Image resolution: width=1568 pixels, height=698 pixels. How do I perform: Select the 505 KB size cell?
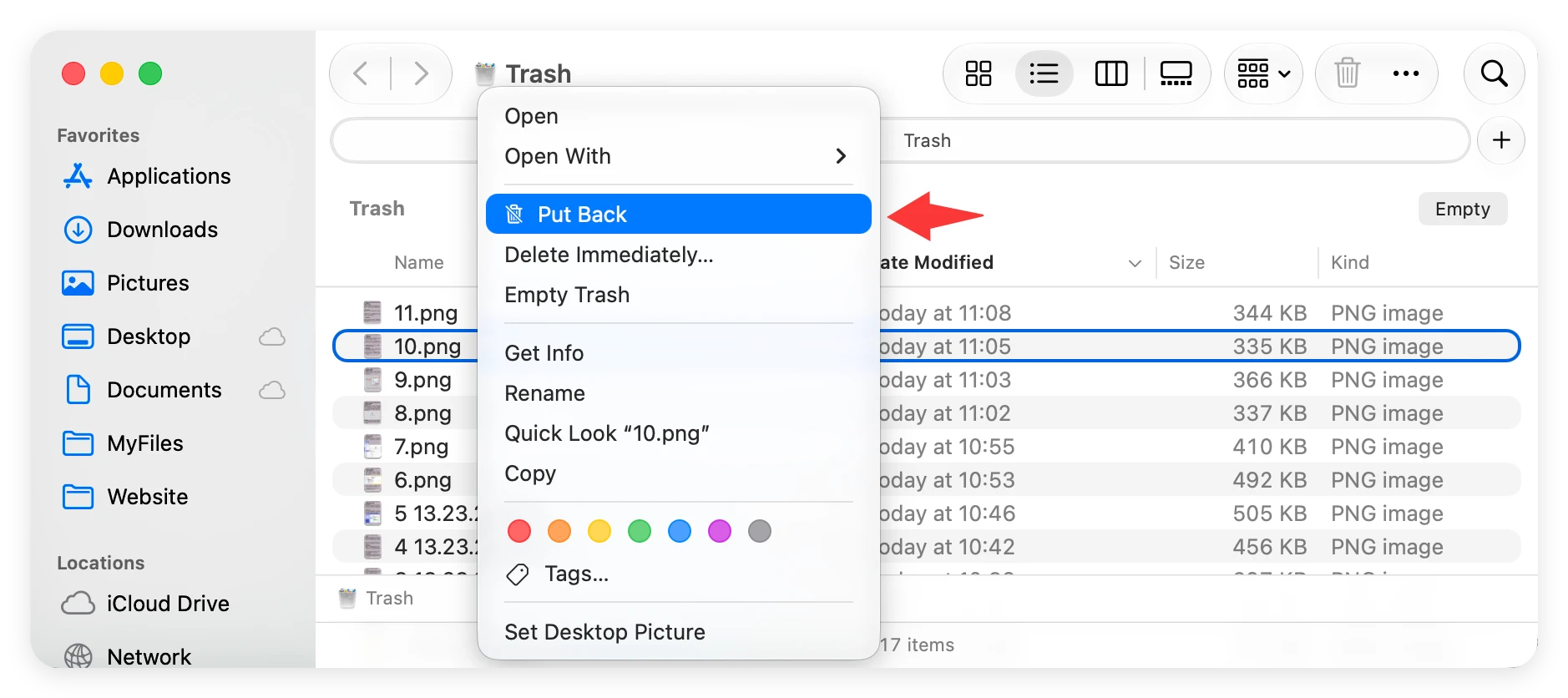(1269, 513)
